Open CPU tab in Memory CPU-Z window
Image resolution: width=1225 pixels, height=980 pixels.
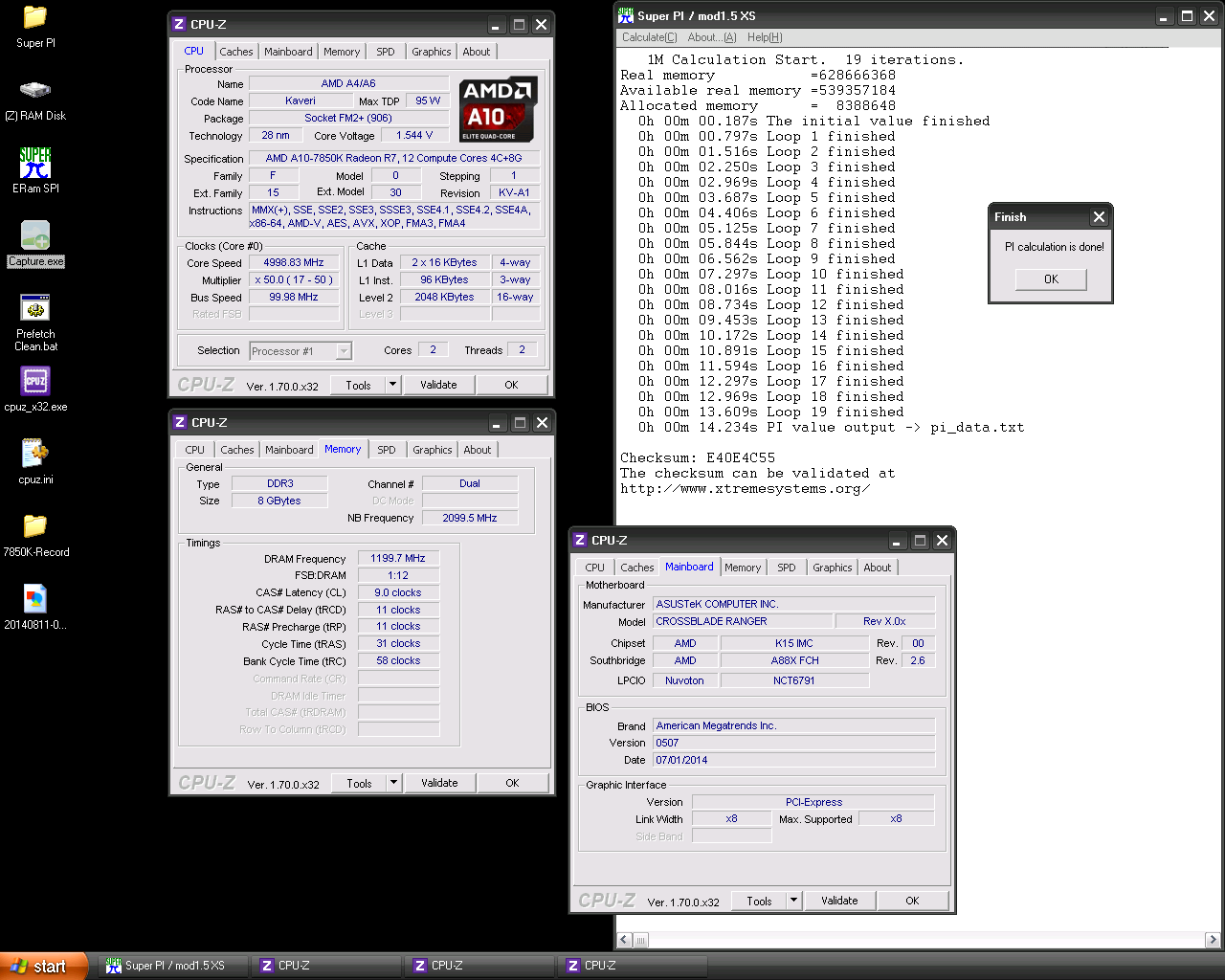[x=195, y=450]
